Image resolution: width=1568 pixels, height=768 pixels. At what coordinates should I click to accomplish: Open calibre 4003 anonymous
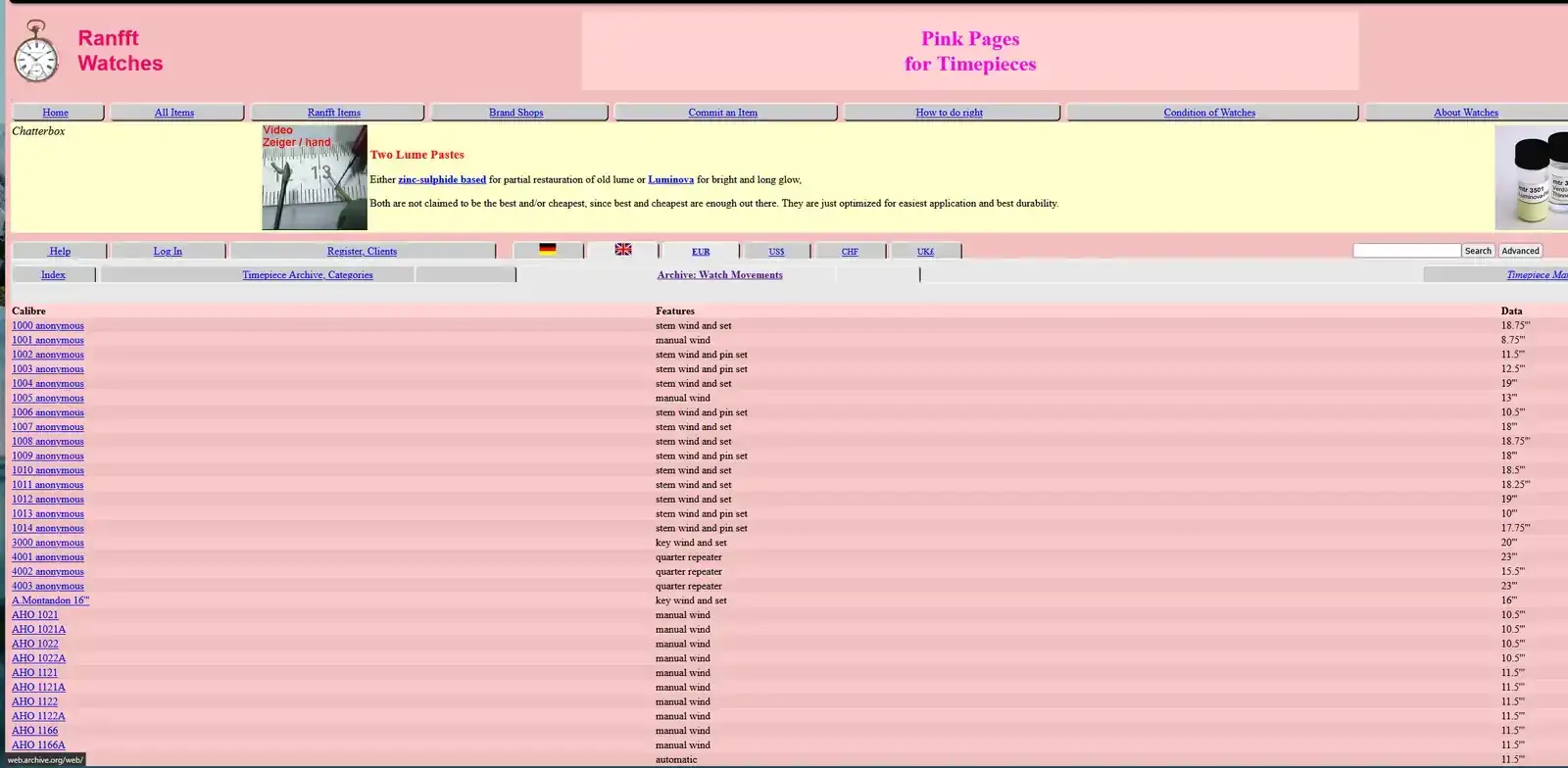48,586
